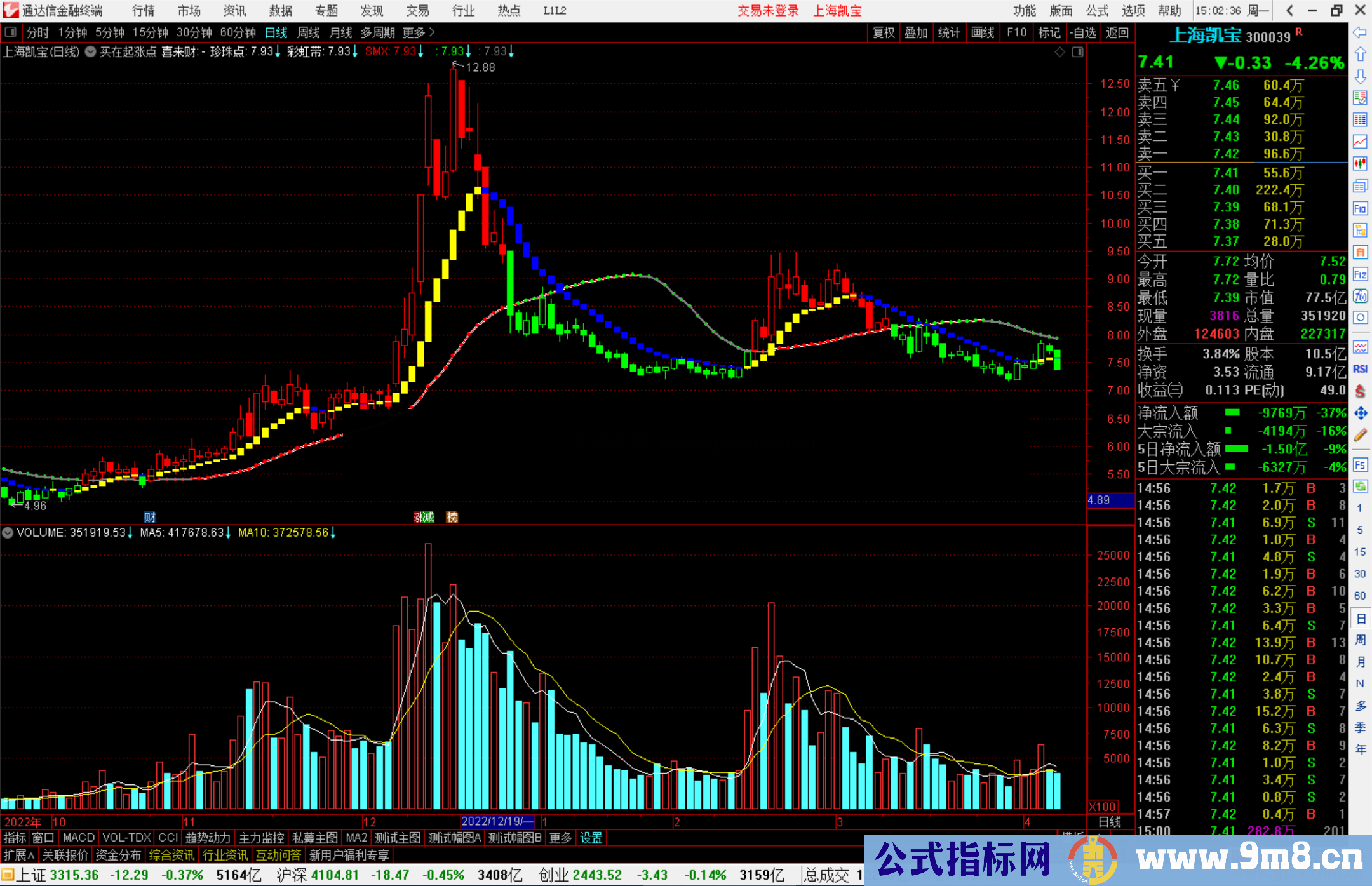
Task: Click the f(x) formula icon in sidebar
Action: coord(1360,297)
